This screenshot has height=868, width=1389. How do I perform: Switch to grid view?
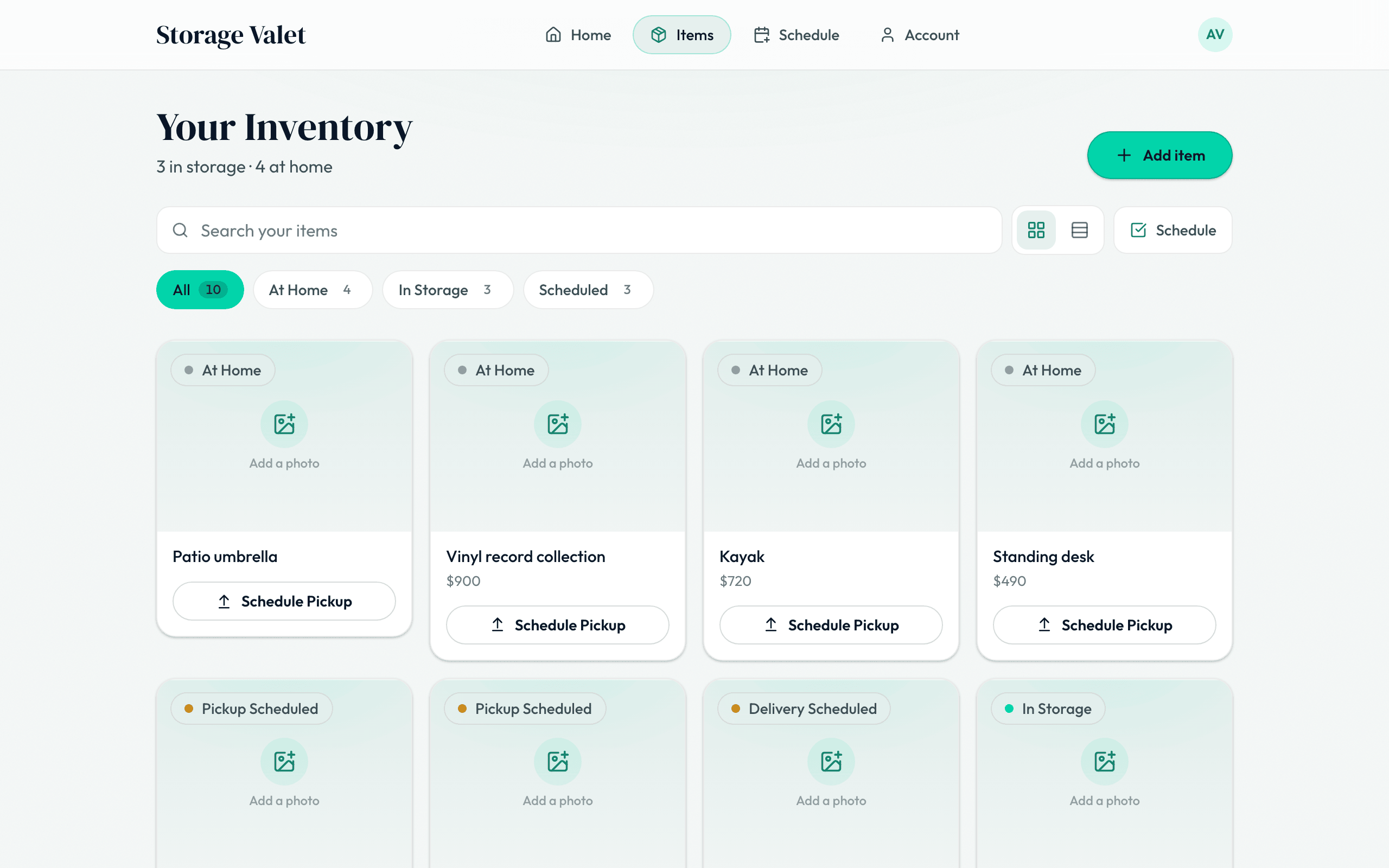click(1036, 230)
